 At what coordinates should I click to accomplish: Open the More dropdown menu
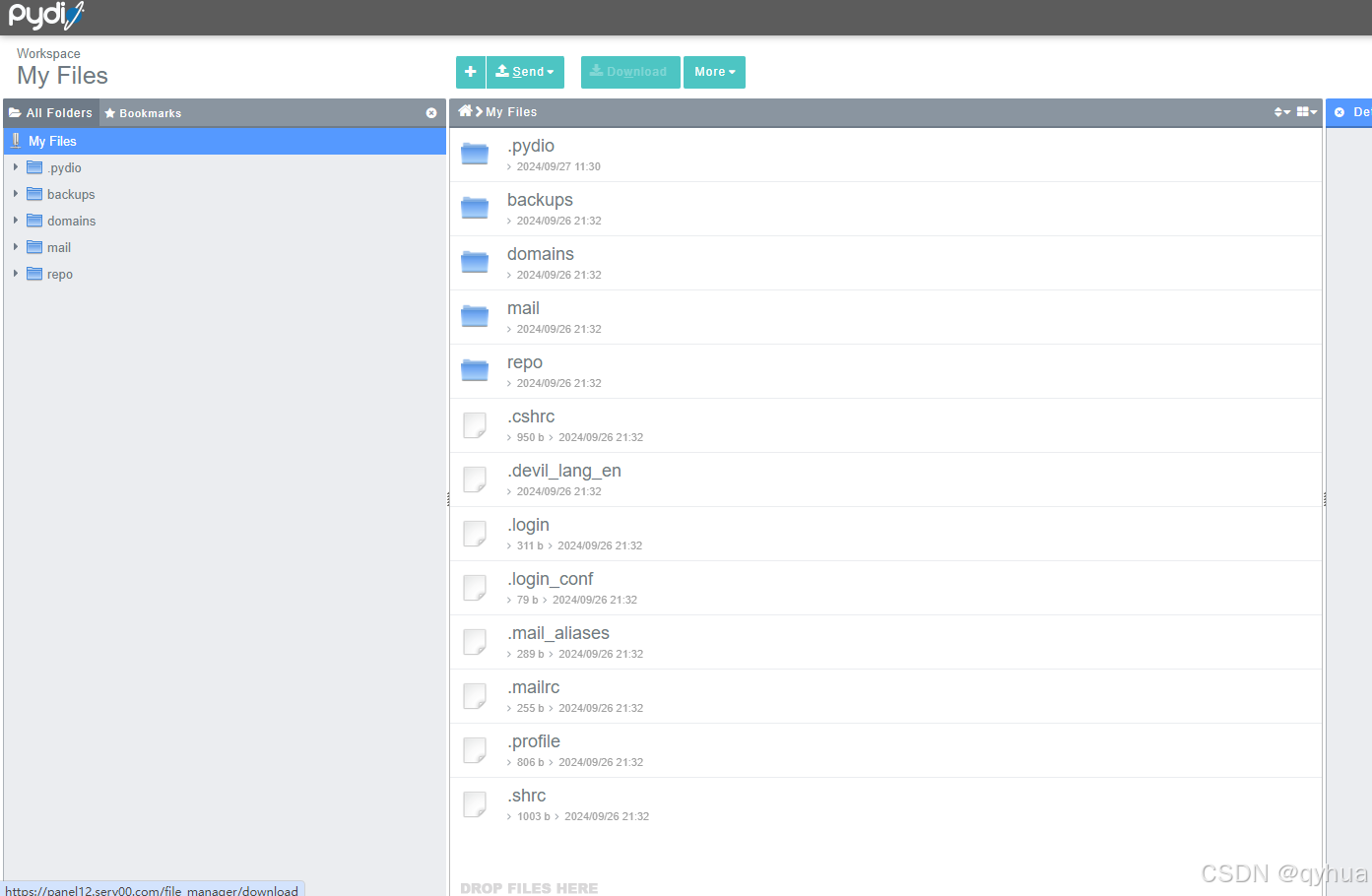click(x=714, y=72)
